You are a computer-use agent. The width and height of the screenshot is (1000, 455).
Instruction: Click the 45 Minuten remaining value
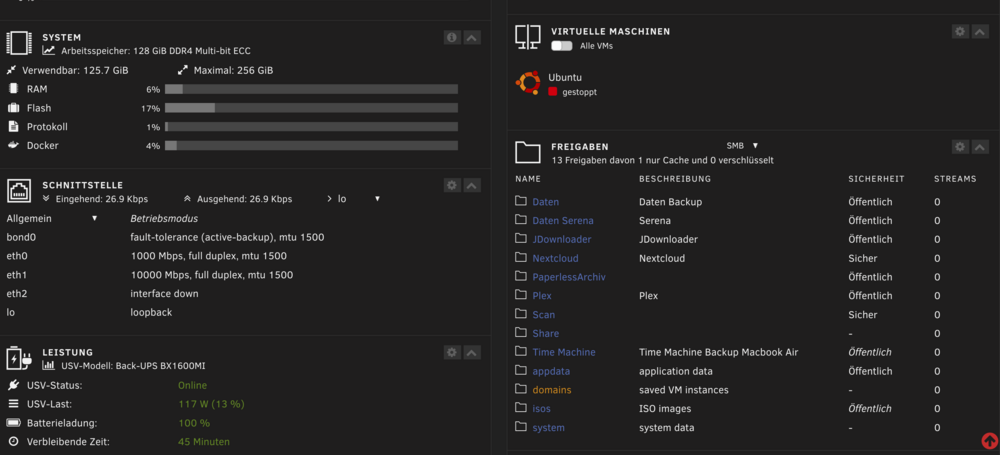point(204,442)
